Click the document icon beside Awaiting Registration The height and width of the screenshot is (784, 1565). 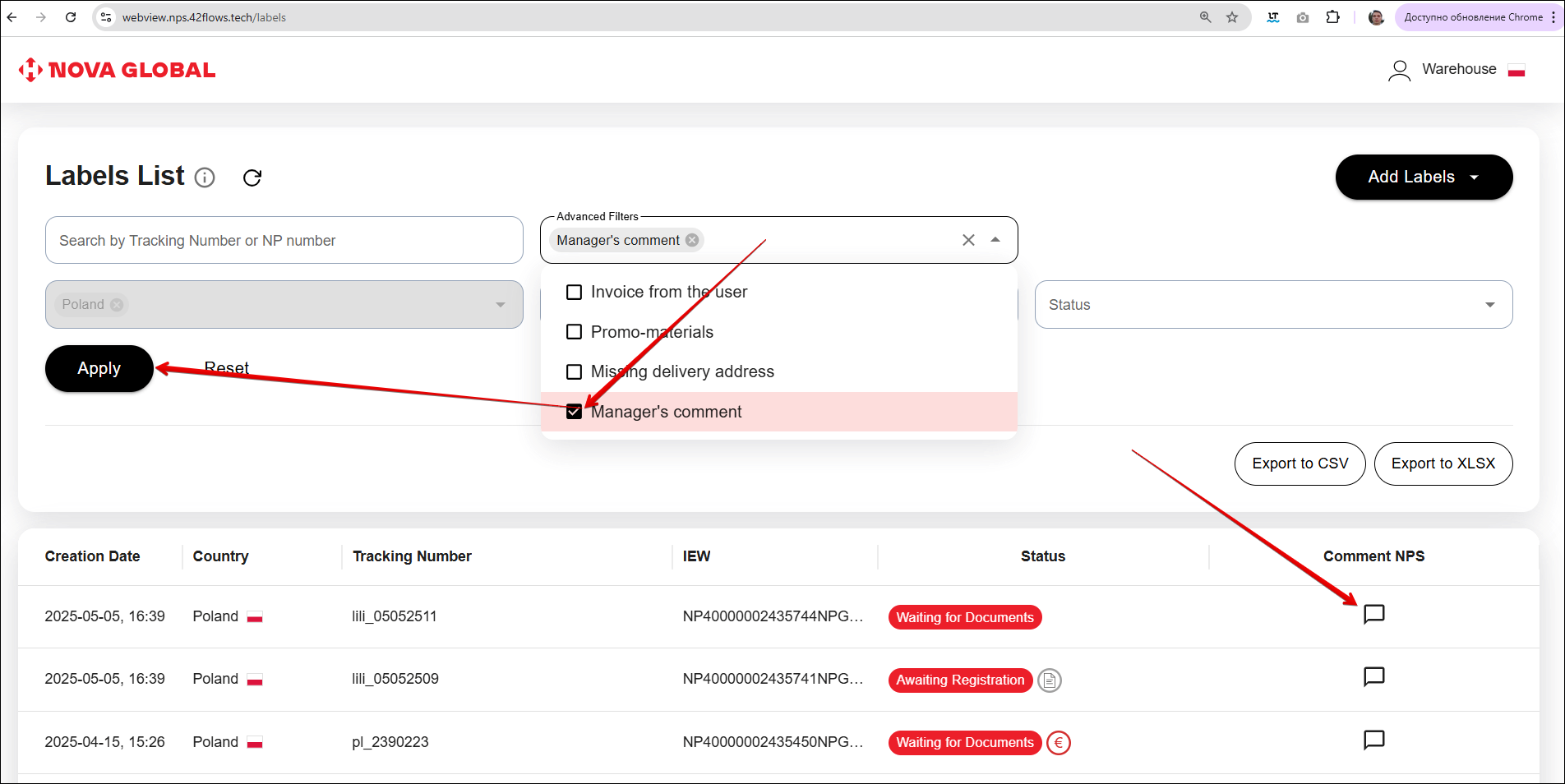[x=1050, y=680]
